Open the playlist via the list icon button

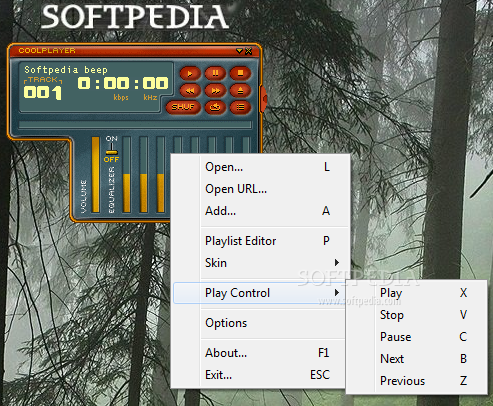pos(240,107)
